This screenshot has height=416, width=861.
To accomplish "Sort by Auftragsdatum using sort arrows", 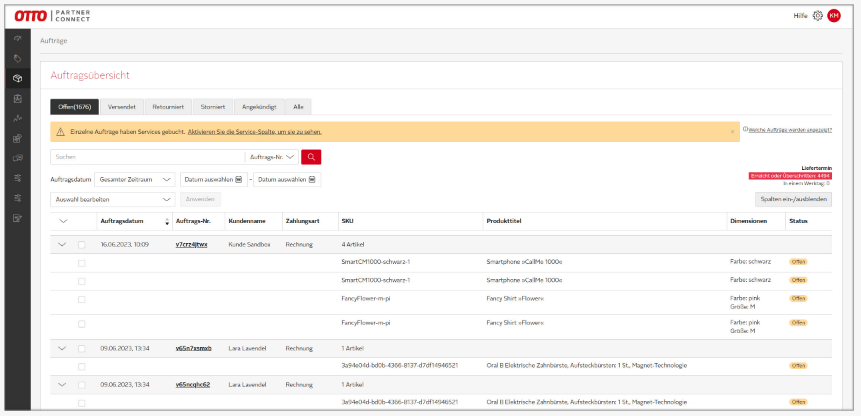I will click(167, 221).
